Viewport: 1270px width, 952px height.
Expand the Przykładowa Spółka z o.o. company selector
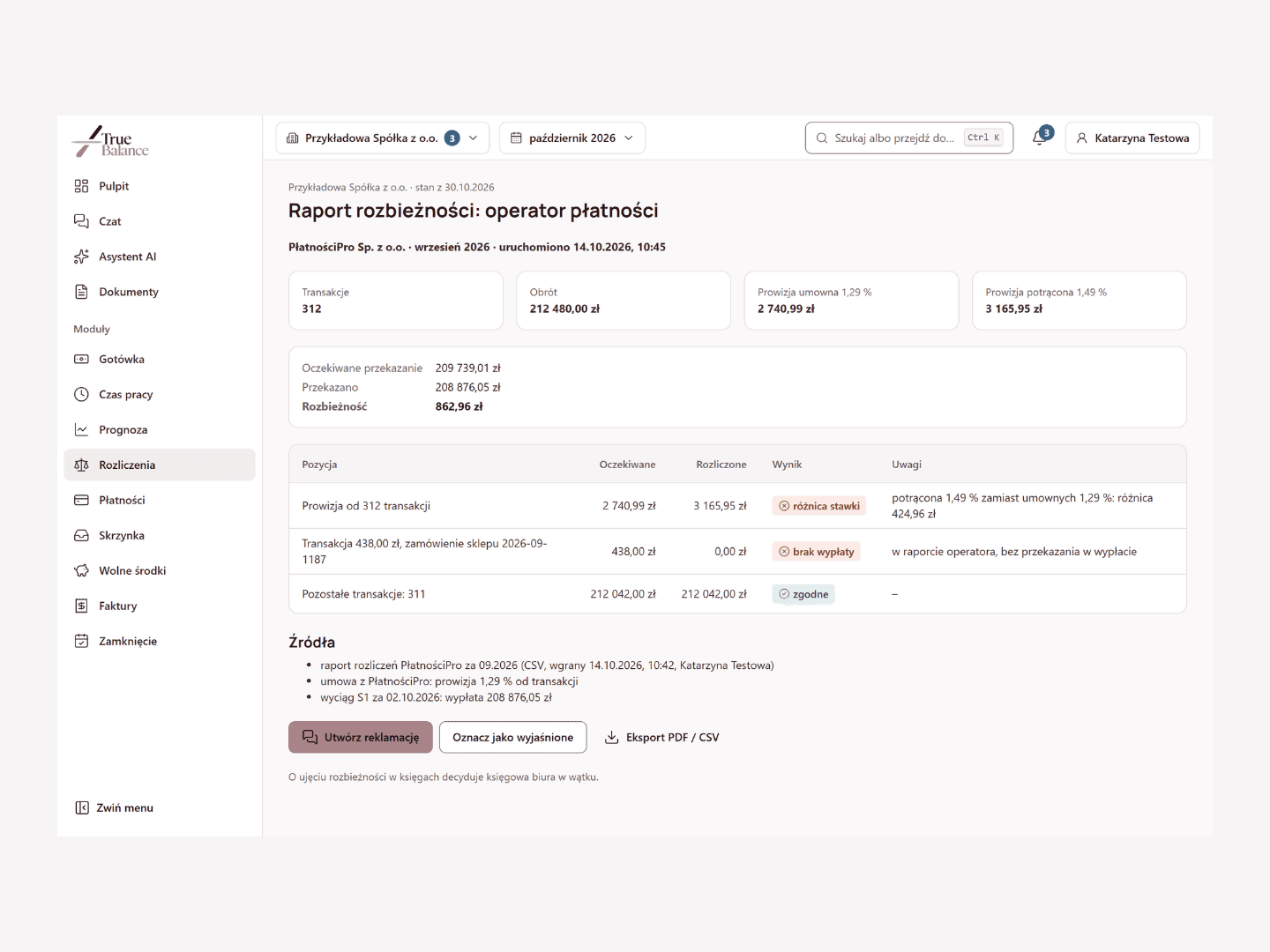[x=383, y=138]
